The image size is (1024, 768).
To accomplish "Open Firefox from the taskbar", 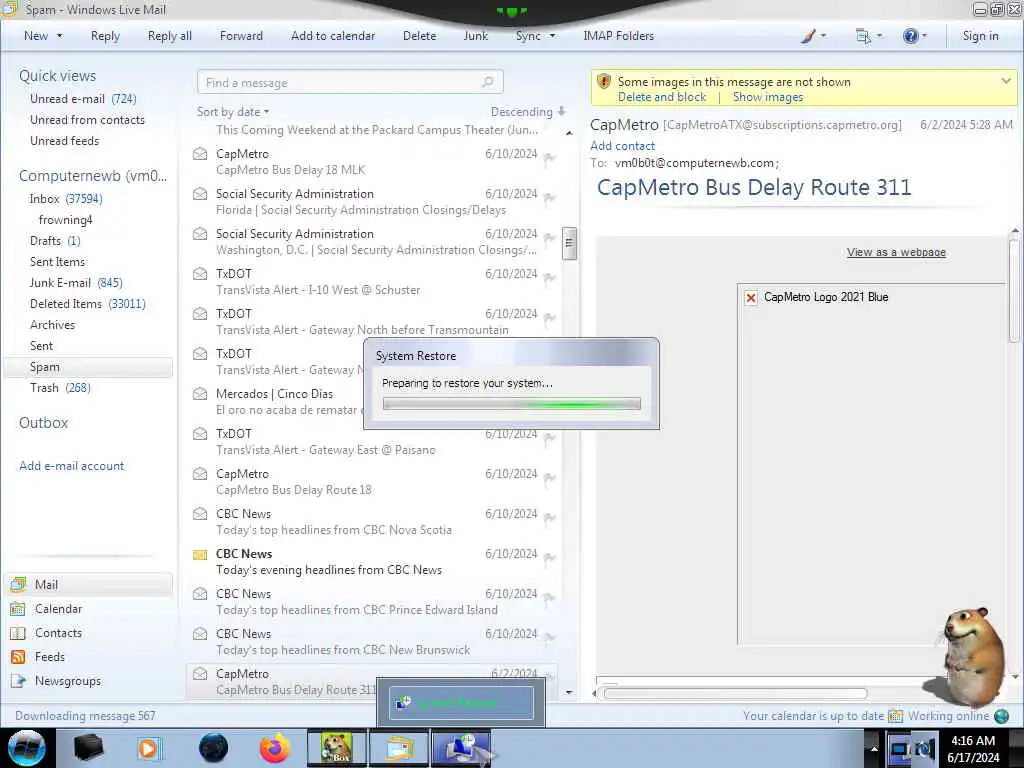I will coord(275,748).
